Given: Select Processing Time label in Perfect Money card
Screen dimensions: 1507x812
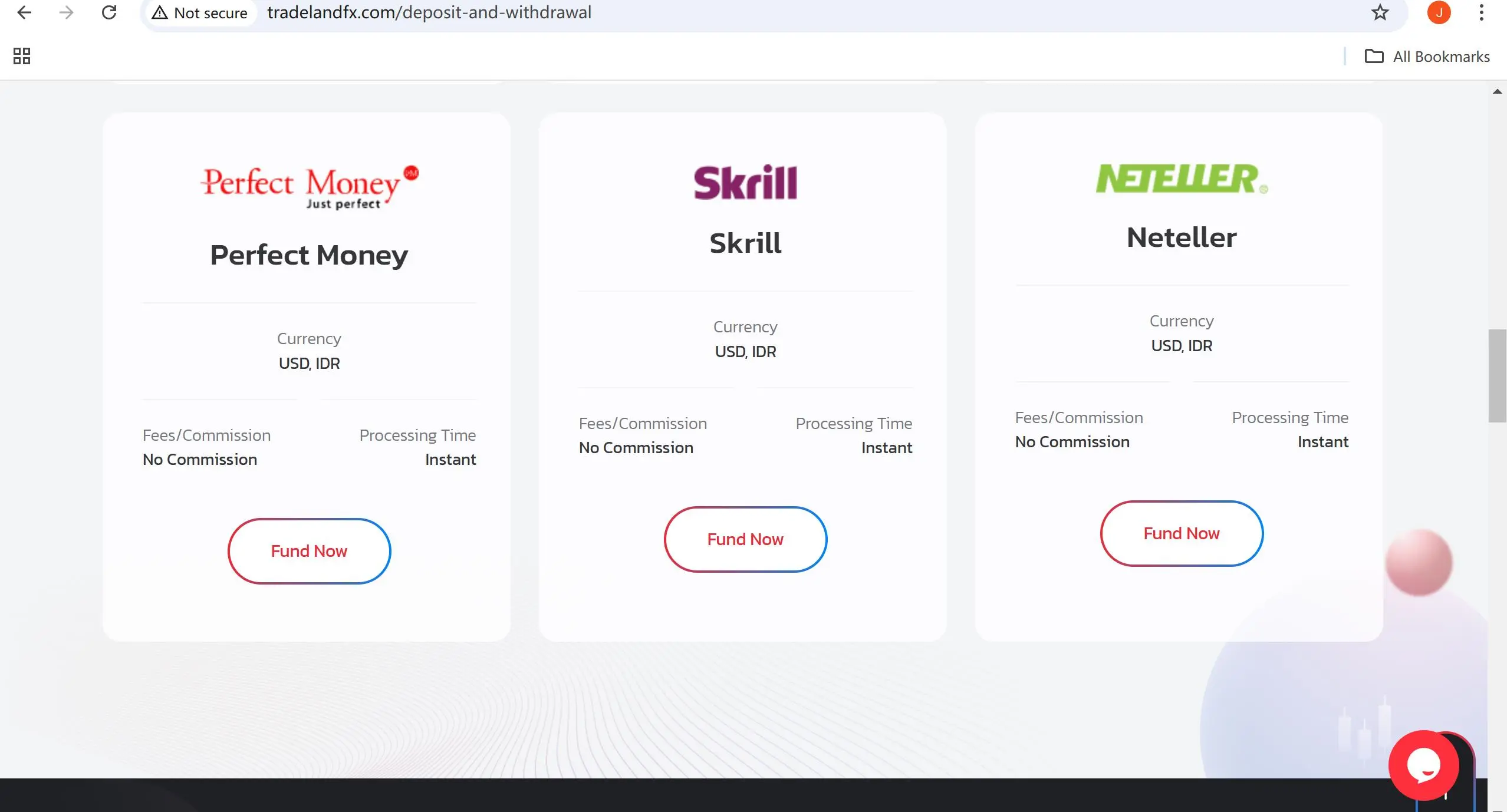Looking at the screenshot, I should pos(417,435).
